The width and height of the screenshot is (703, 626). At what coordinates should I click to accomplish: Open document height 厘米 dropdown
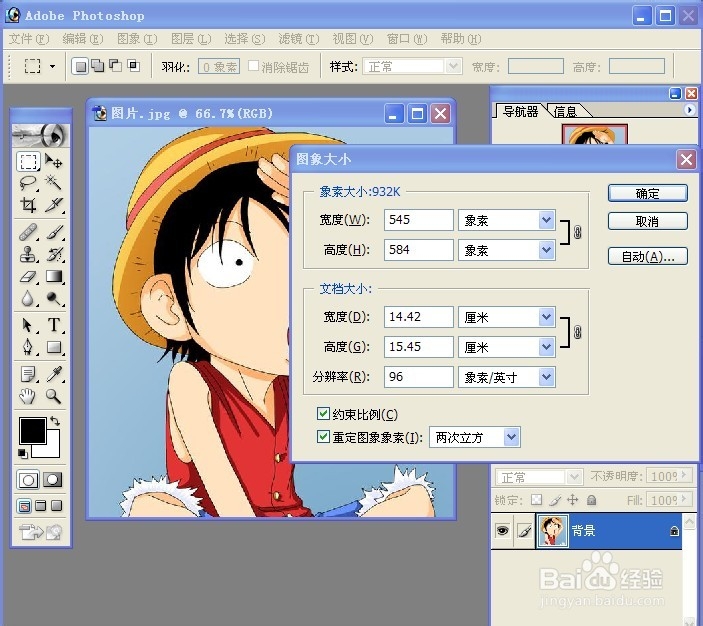click(546, 347)
